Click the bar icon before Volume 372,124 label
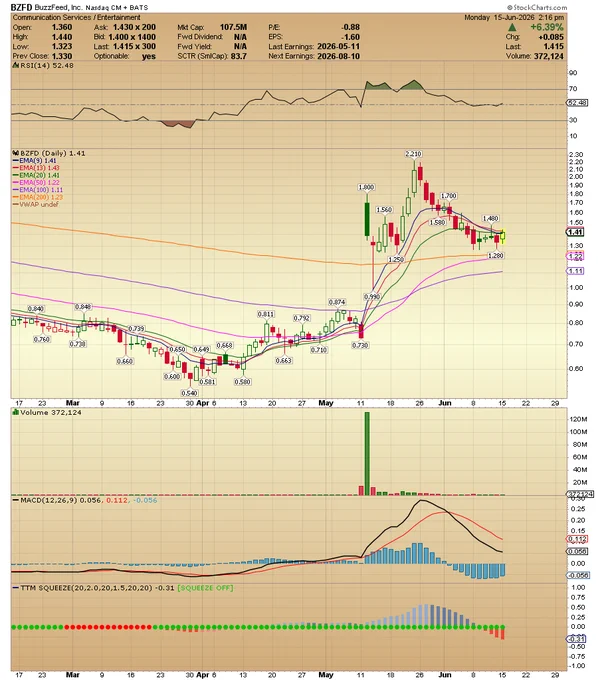Viewport: 598px width, 680px height. click(16, 412)
